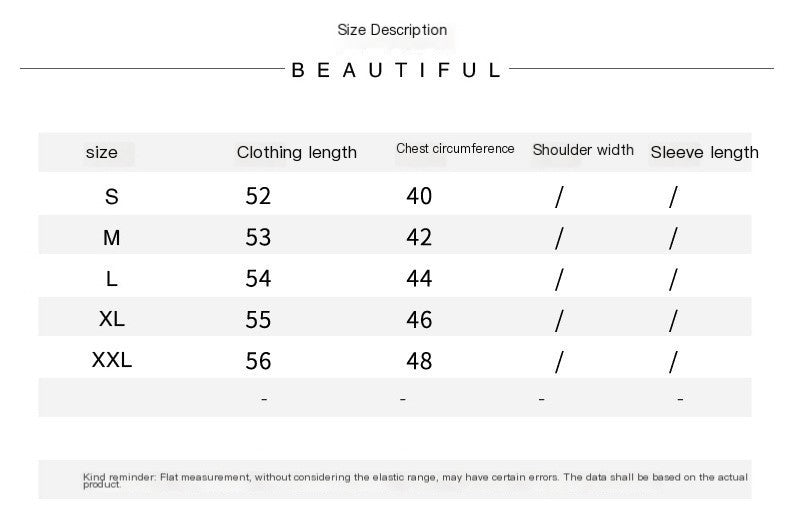Select the 'size' column header

101,152
